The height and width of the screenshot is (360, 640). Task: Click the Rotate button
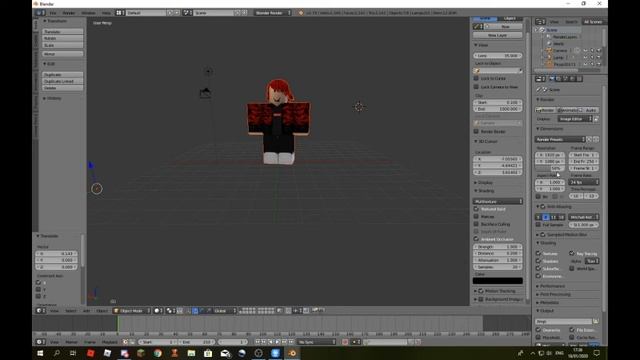click(62, 38)
